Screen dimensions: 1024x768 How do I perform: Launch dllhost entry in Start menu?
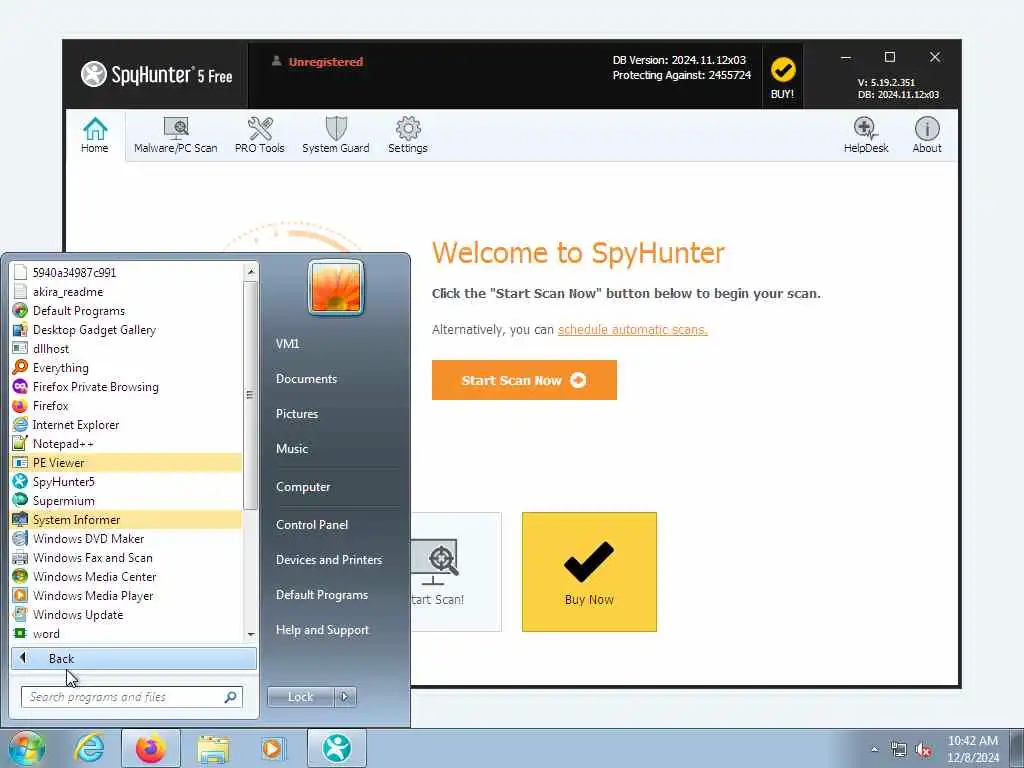tap(127, 349)
